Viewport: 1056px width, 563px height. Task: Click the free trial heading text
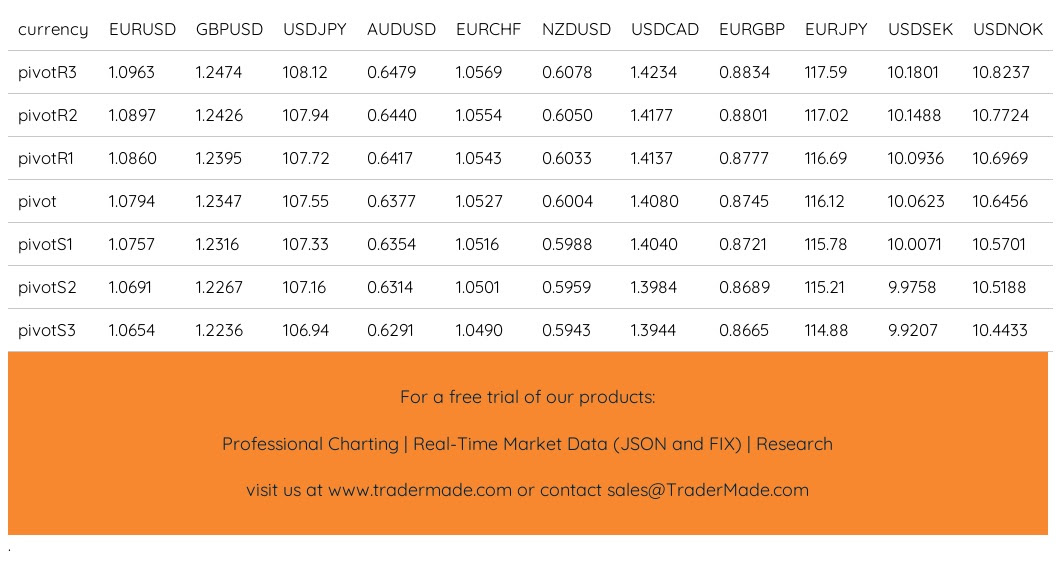coord(527,397)
